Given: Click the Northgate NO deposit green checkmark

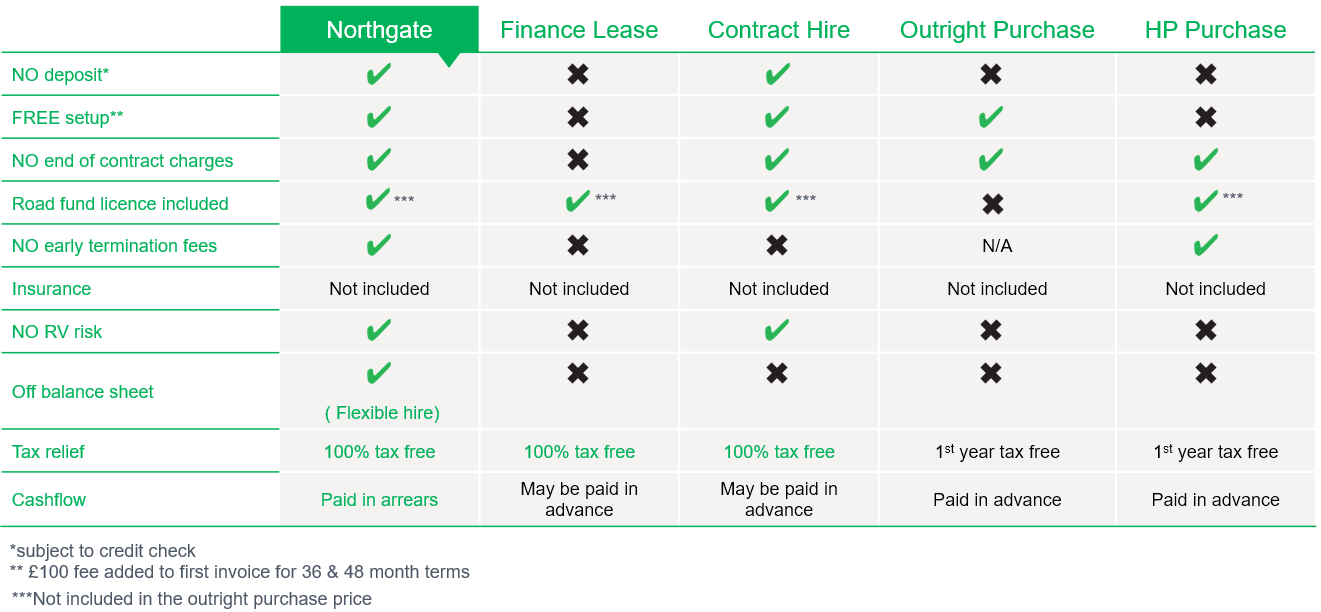Looking at the screenshot, I should 378,74.
